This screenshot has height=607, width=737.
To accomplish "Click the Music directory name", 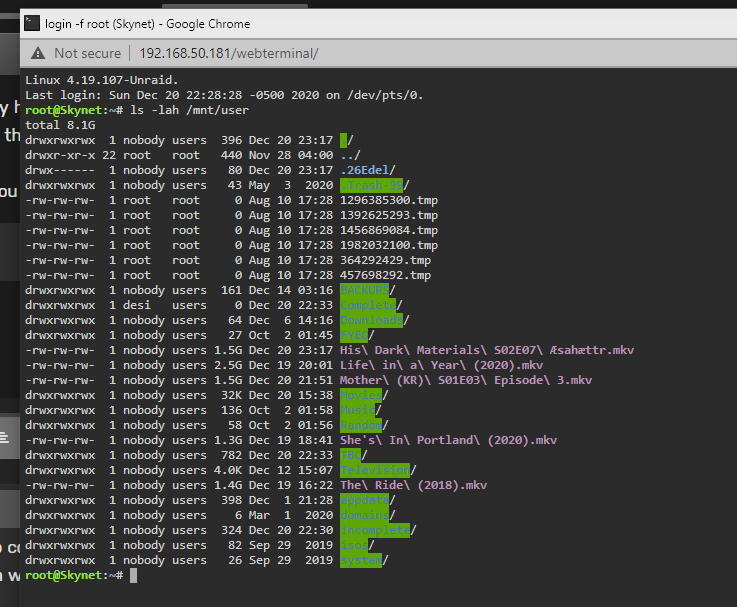I will pos(357,410).
